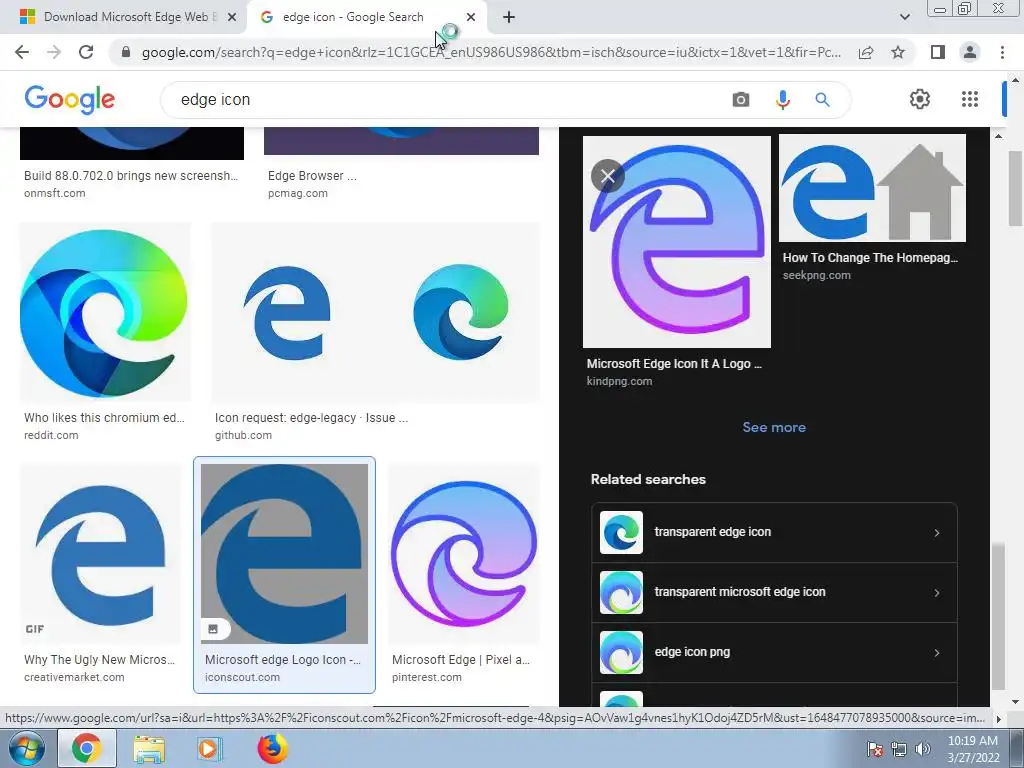1024x768 pixels.
Task: Click the Google logo
Action: tap(69, 99)
